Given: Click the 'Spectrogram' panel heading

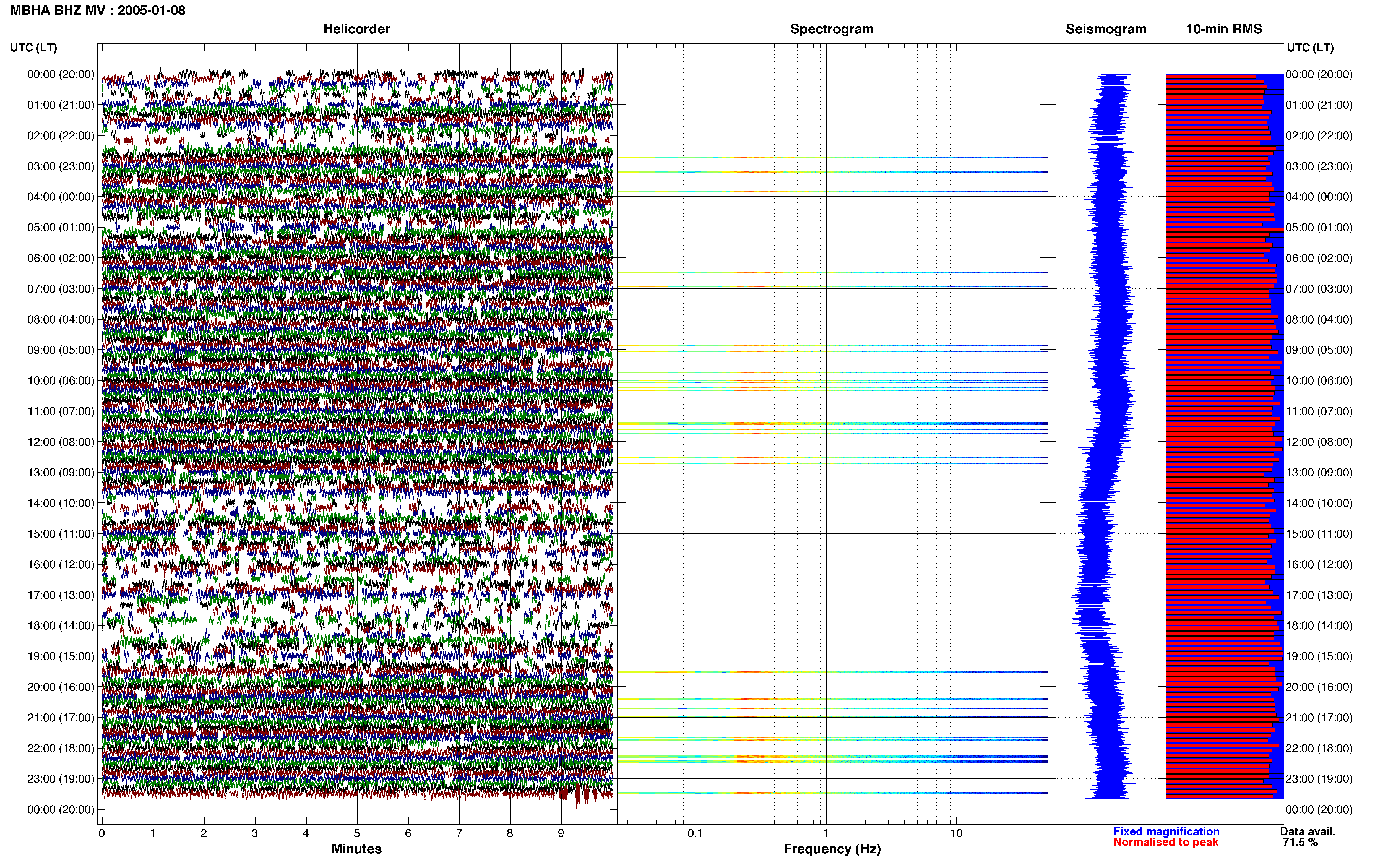Looking at the screenshot, I should 832,29.
